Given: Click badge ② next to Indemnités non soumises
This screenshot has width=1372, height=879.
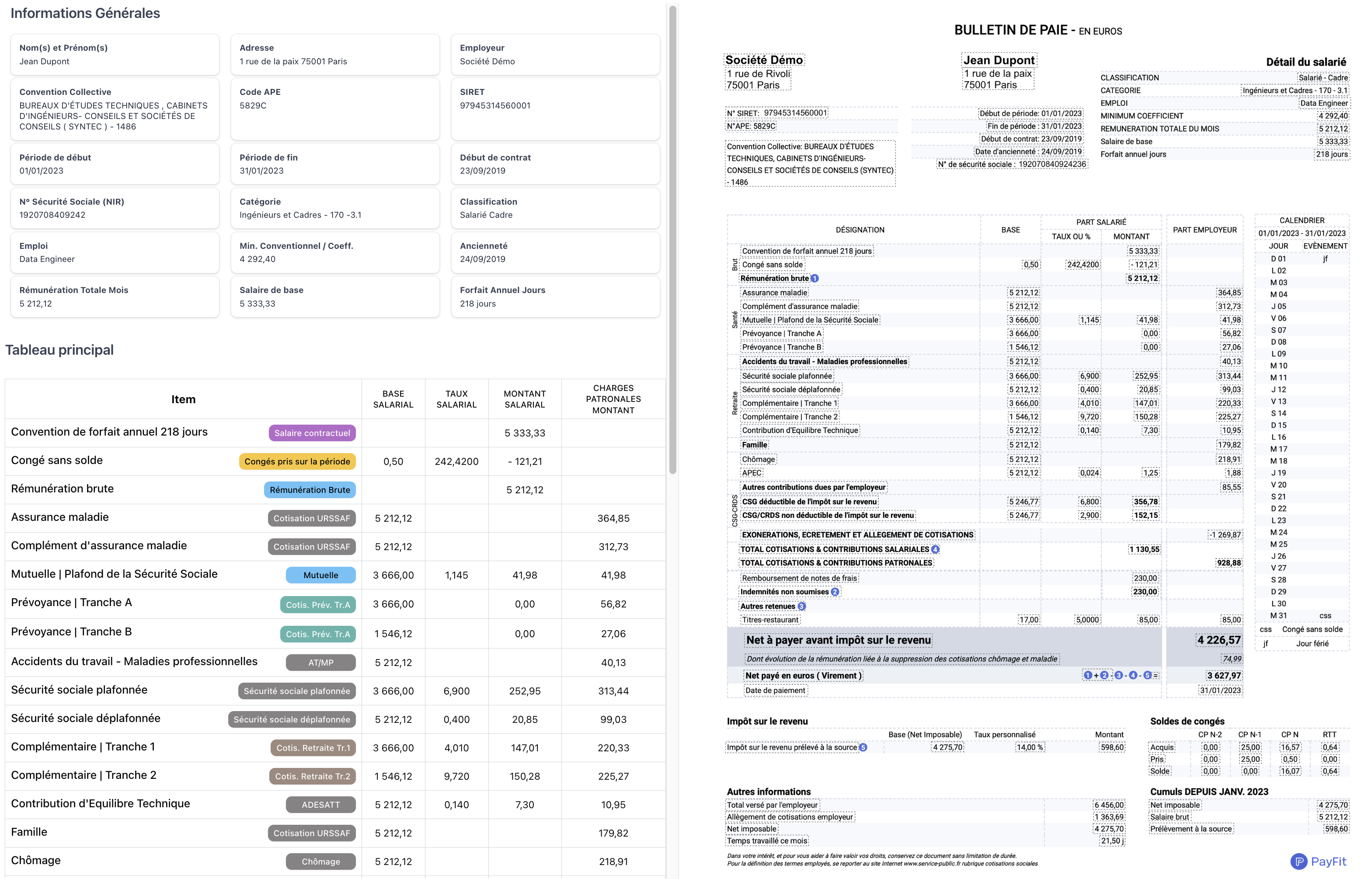Looking at the screenshot, I should point(834,592).
